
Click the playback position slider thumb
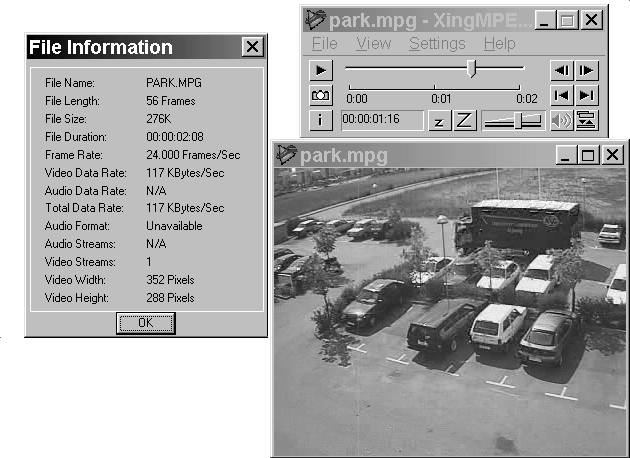point(472,68)
